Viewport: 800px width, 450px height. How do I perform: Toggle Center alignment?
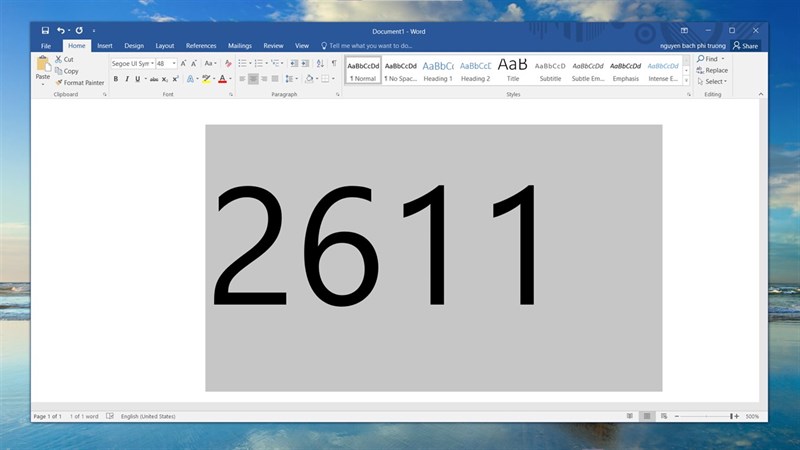coord(253,79)
